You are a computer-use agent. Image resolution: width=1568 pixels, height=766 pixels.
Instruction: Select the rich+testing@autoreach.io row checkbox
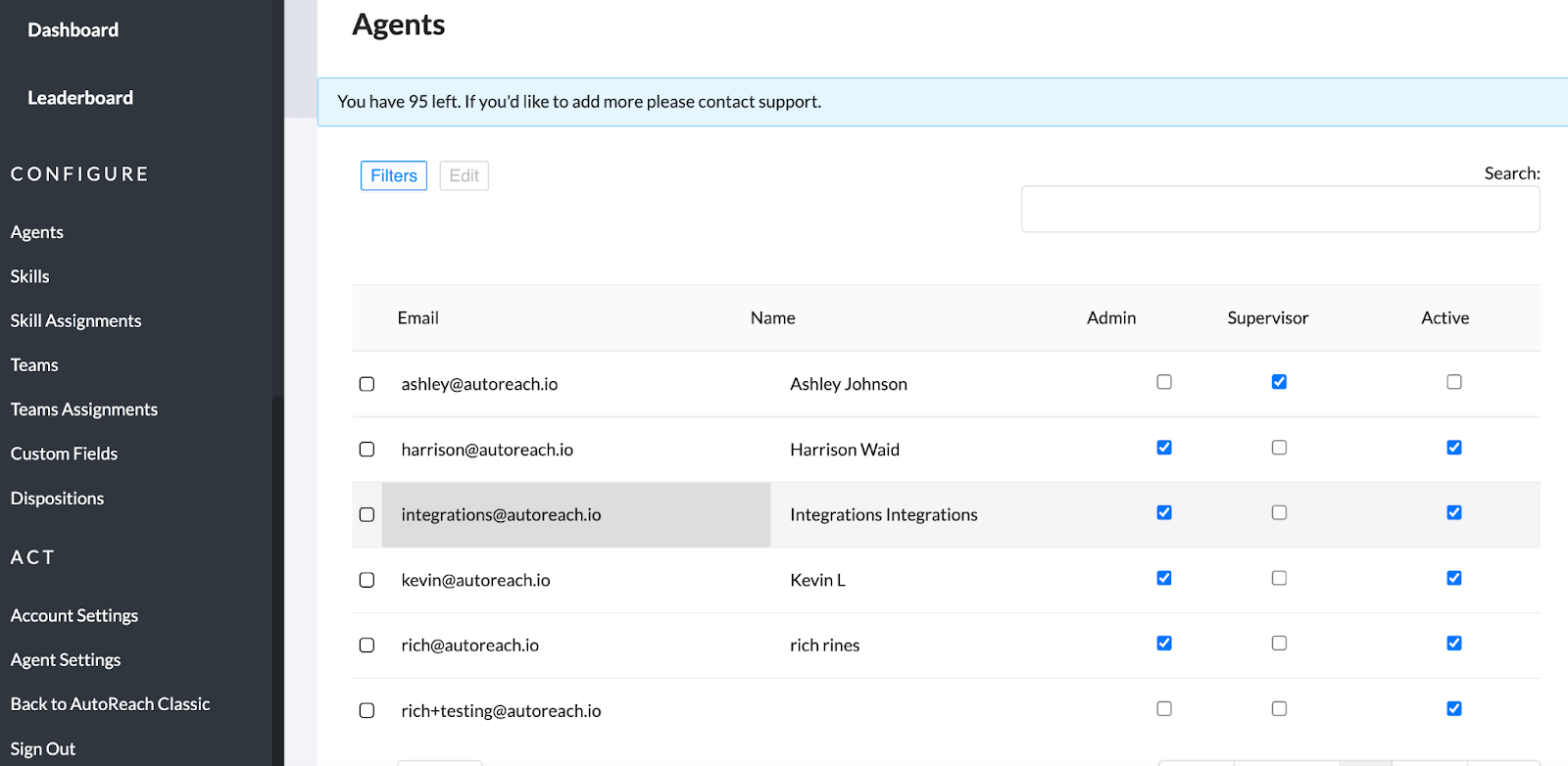click(367, 710)
